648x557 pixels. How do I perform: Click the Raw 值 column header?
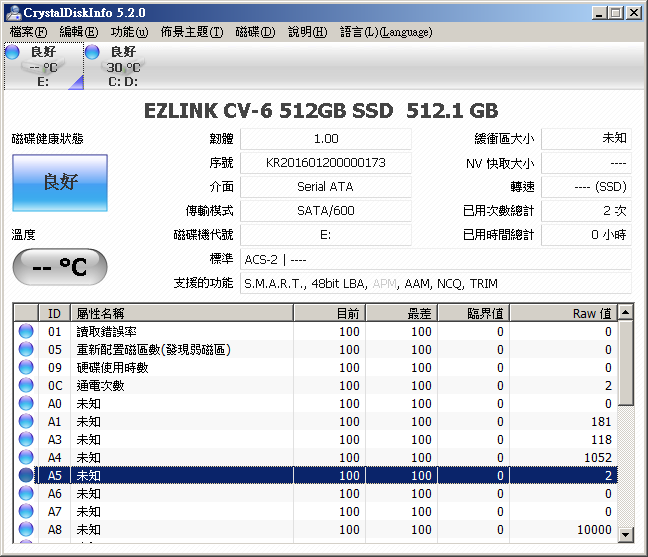point(564,313)
